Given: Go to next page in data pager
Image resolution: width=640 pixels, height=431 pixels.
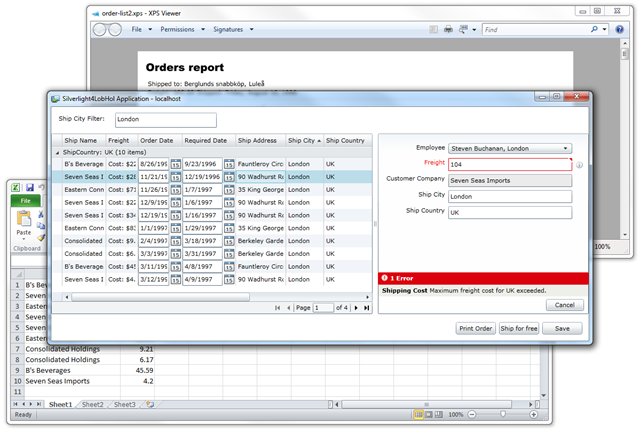Looking at the screenshot, I should click(x=355, y=308).
